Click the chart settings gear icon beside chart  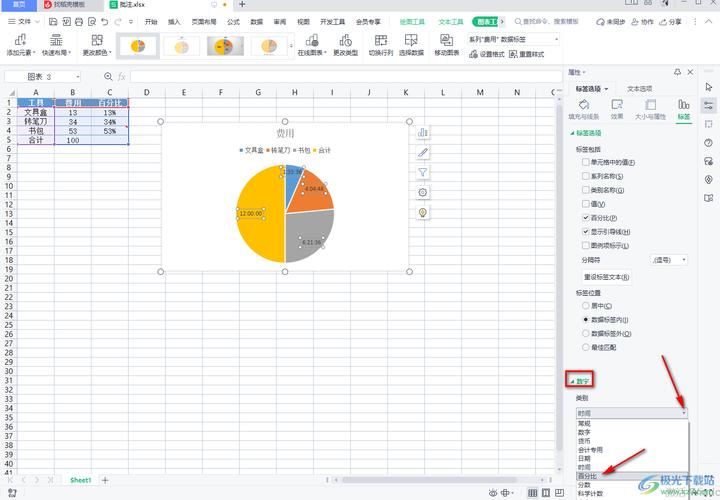click(422, 192)
